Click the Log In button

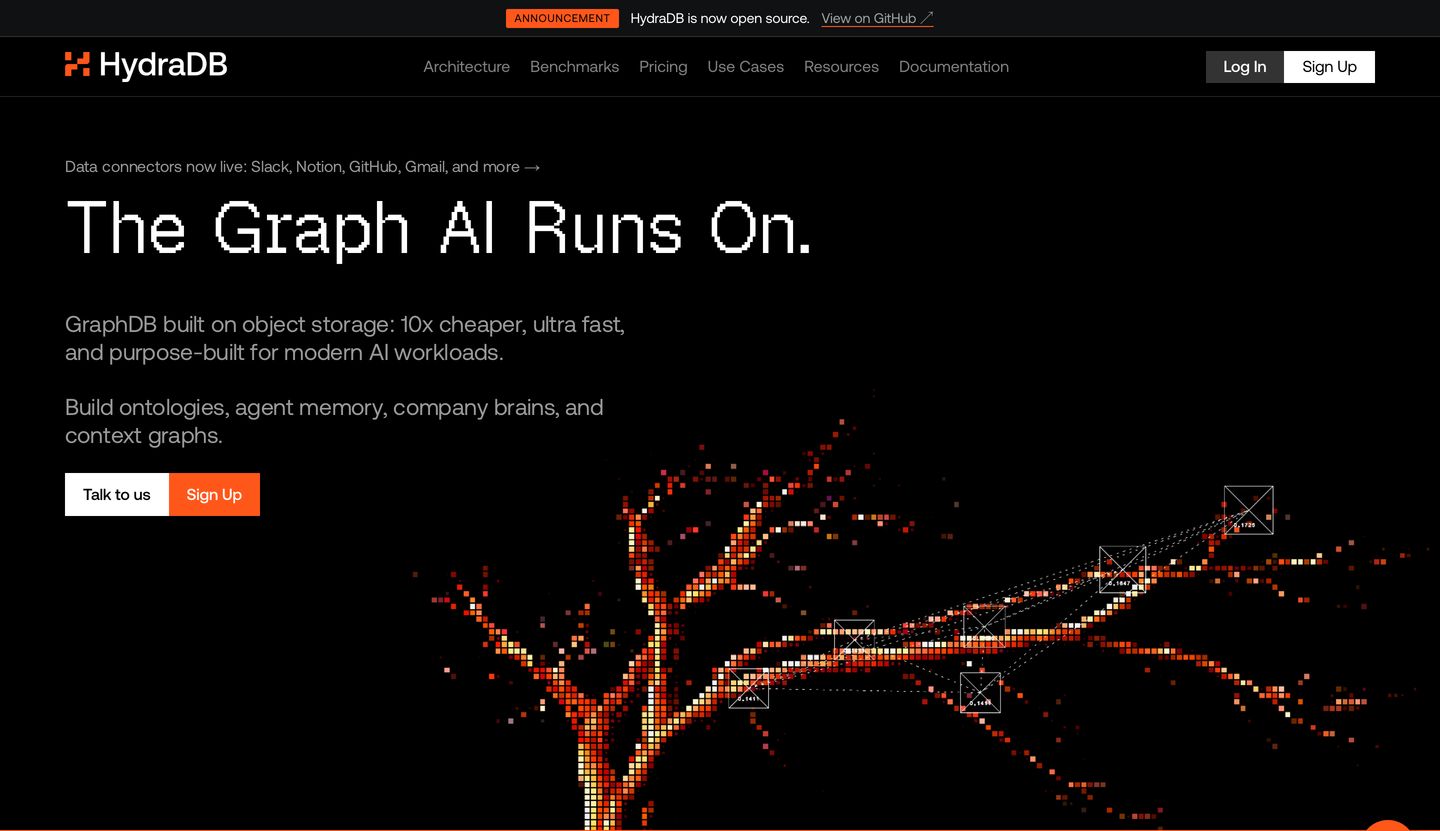[1244, 67]
